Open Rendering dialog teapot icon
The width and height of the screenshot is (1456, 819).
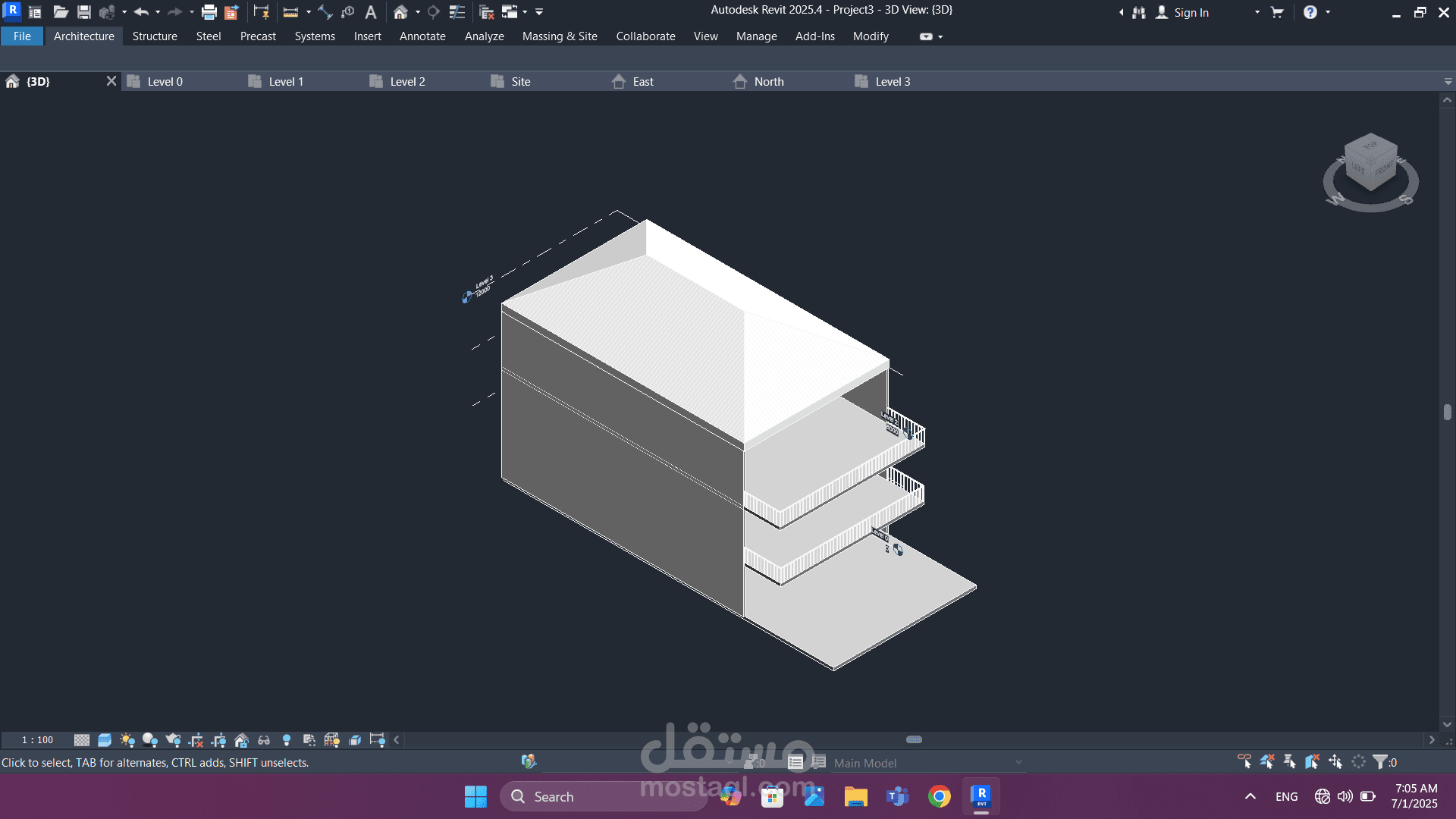pyautogui.click(x=173, y=740)
